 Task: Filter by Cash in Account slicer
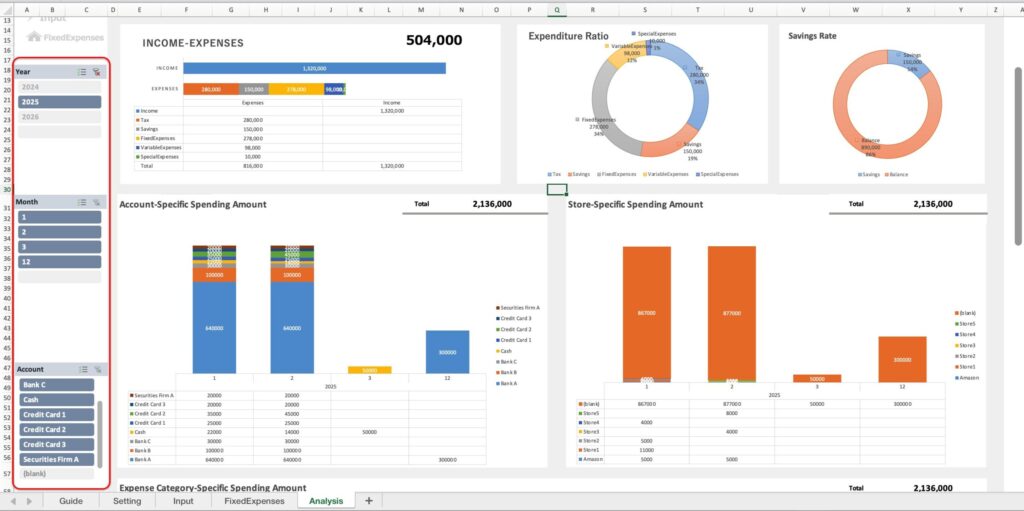56,400
